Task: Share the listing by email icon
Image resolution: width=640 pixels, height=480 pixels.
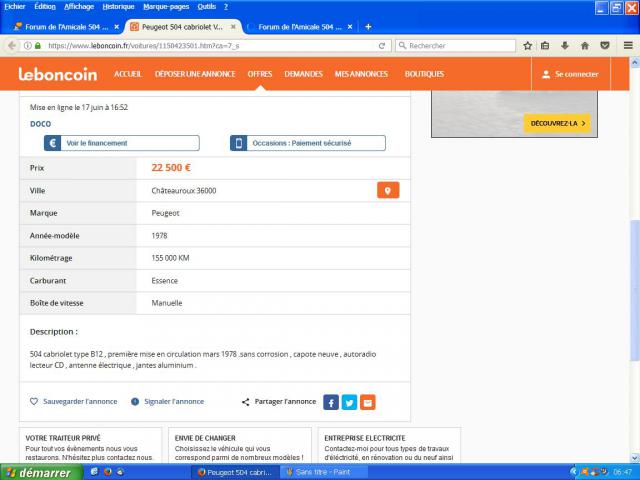Action: click(x=368, y=402)
